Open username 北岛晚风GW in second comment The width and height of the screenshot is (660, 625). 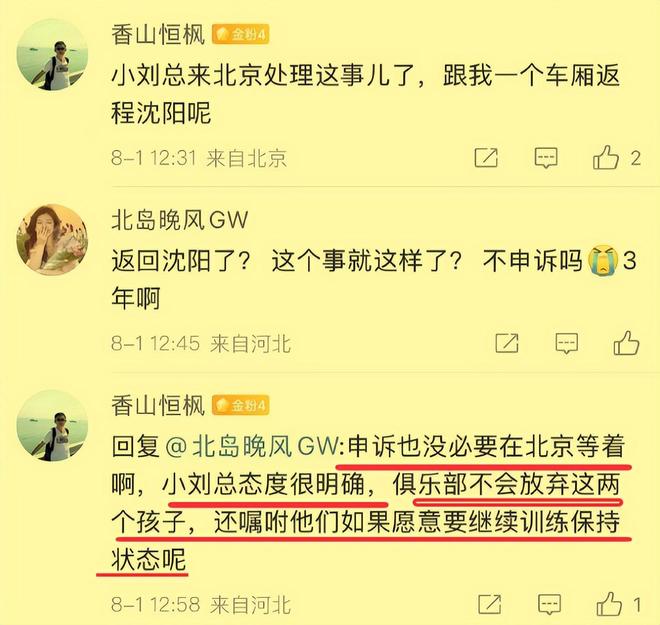tap(180, 220)
